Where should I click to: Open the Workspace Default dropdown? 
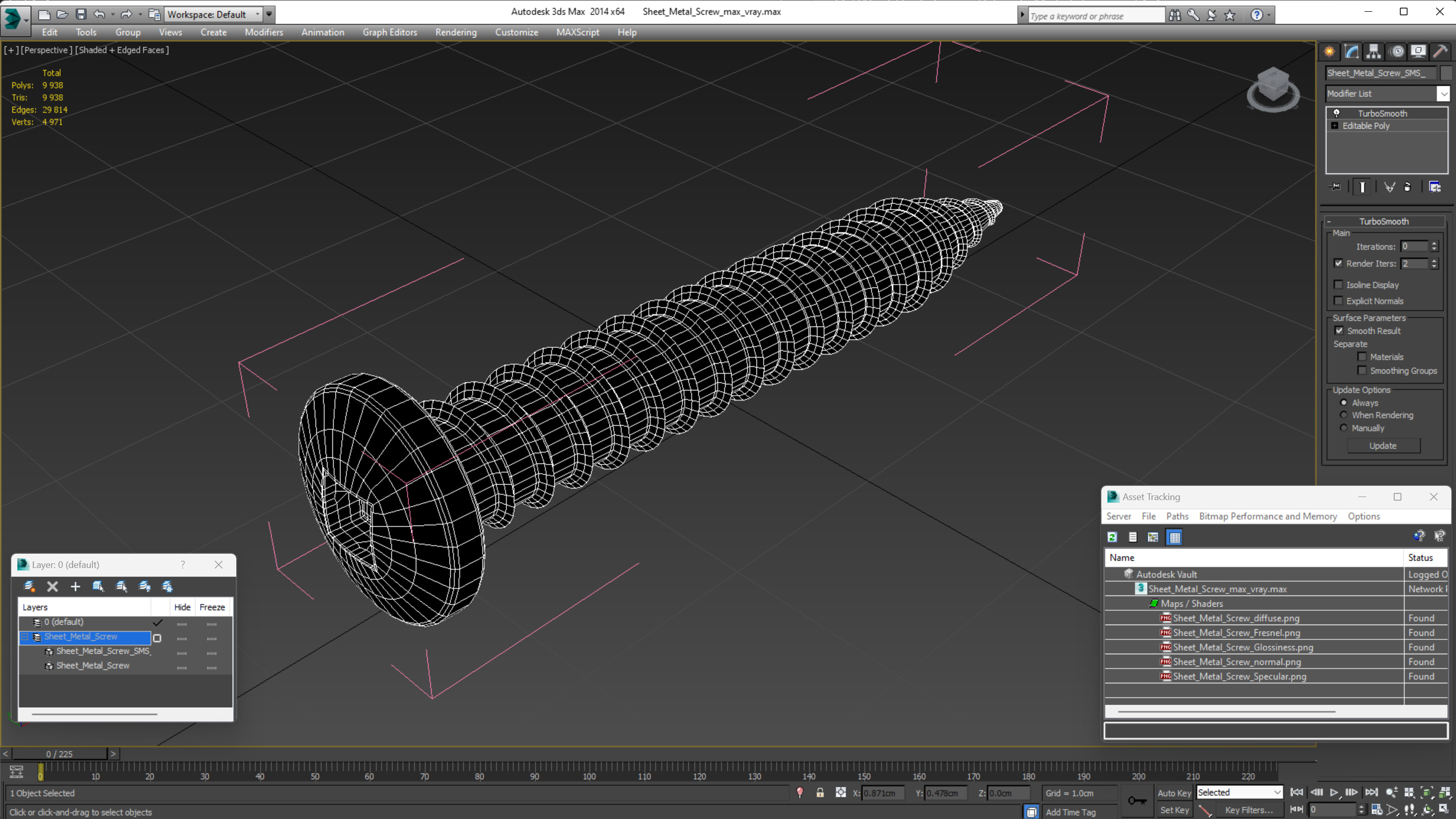214,14
